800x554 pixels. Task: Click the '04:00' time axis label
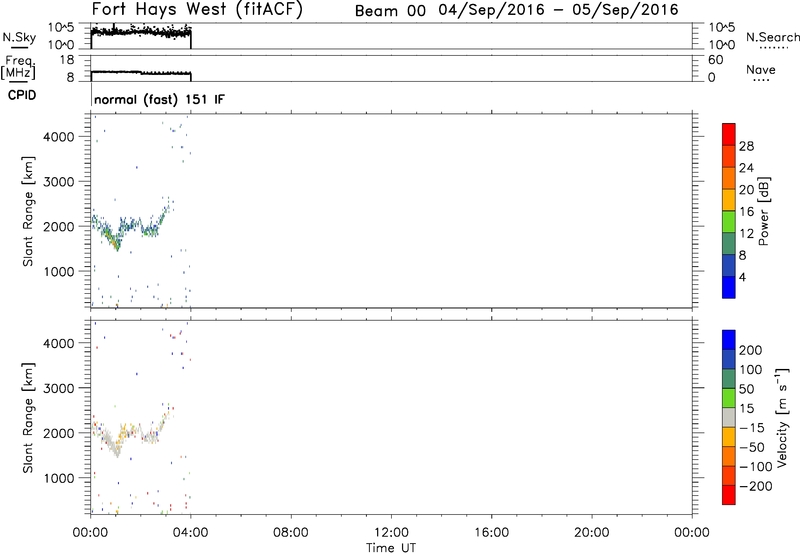tap(191, 533)
